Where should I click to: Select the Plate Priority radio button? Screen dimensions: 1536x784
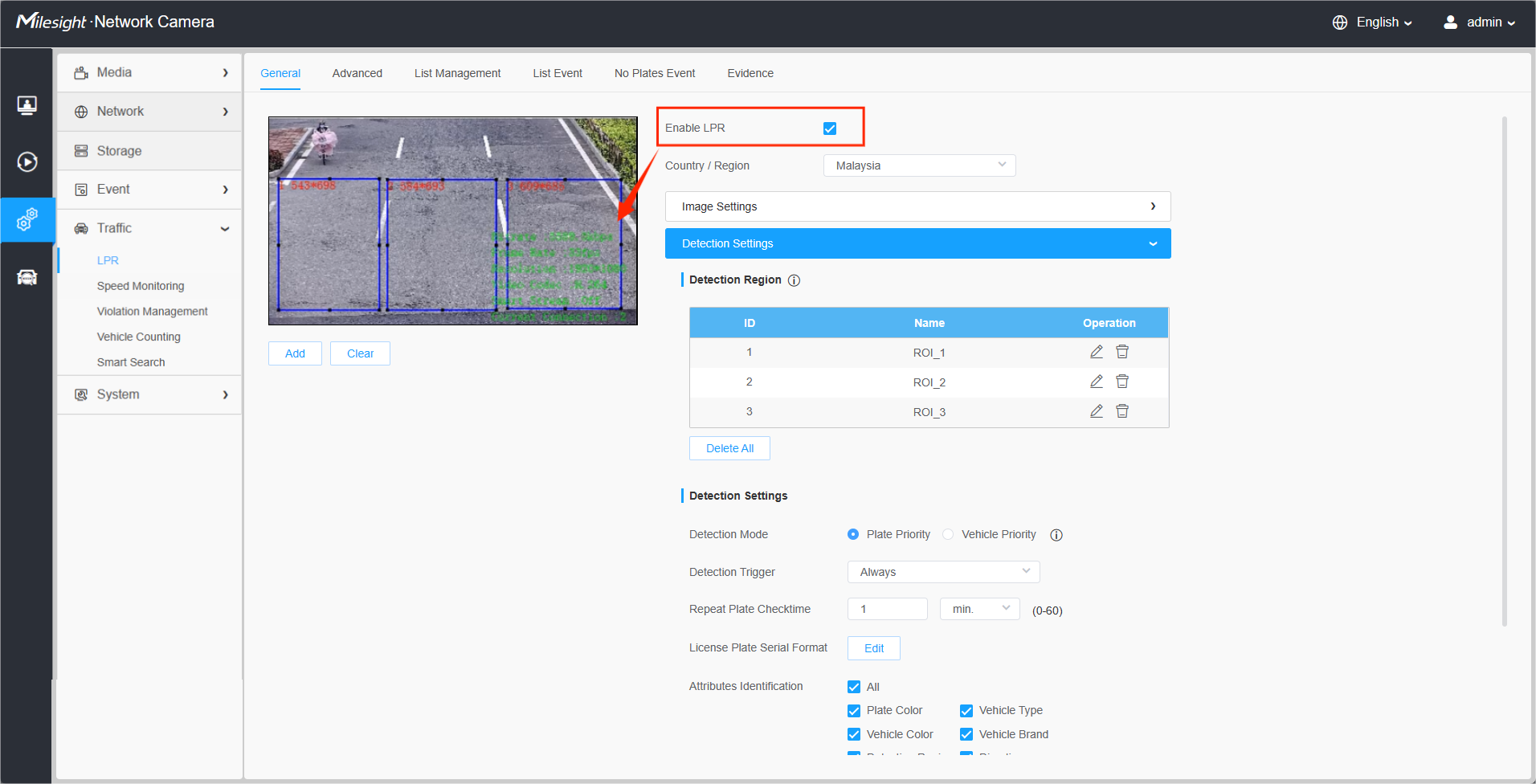point(853,534)
